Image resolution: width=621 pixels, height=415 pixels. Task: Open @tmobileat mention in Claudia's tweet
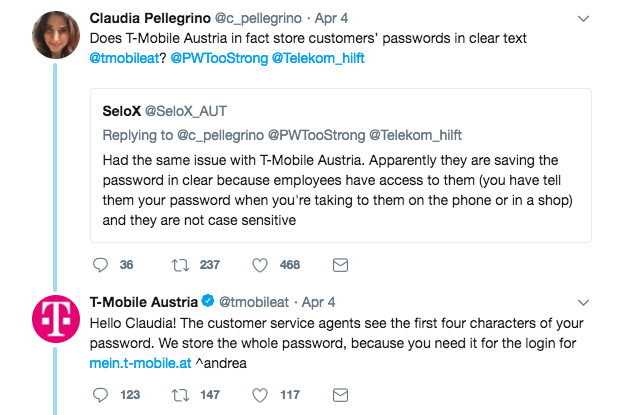(129, 59)
